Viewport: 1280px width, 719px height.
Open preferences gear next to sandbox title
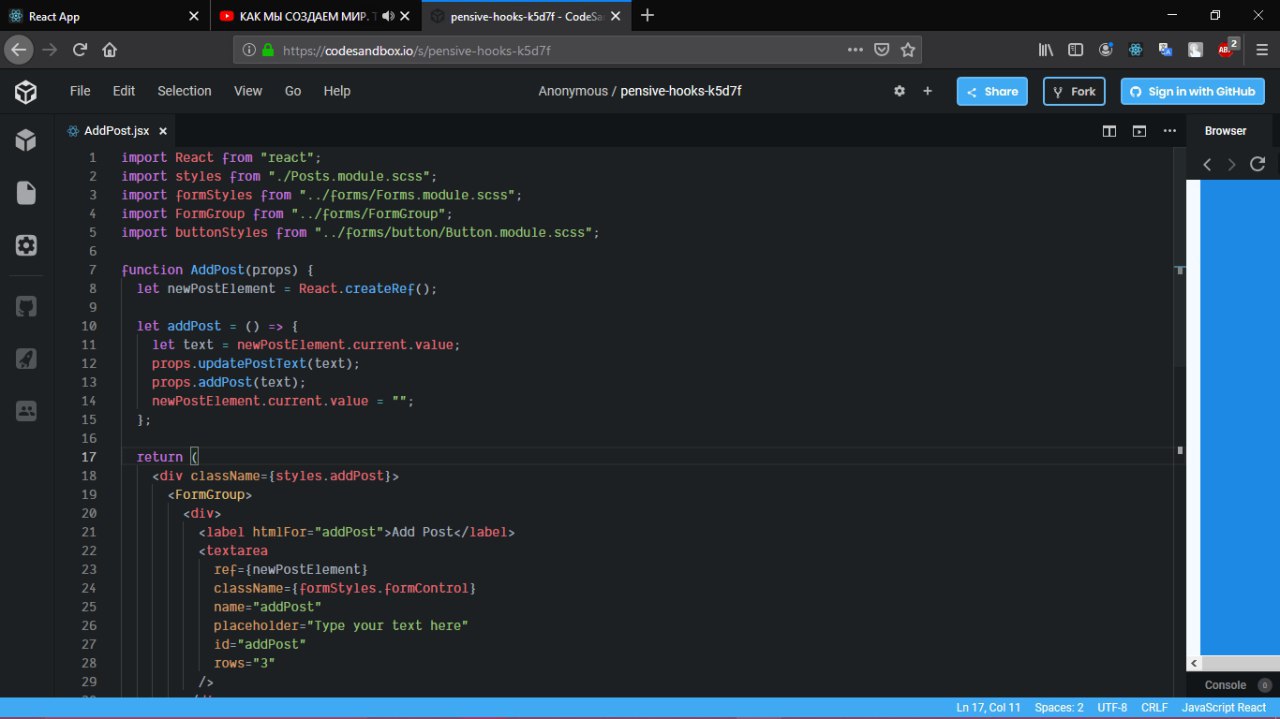click(899, 91)
